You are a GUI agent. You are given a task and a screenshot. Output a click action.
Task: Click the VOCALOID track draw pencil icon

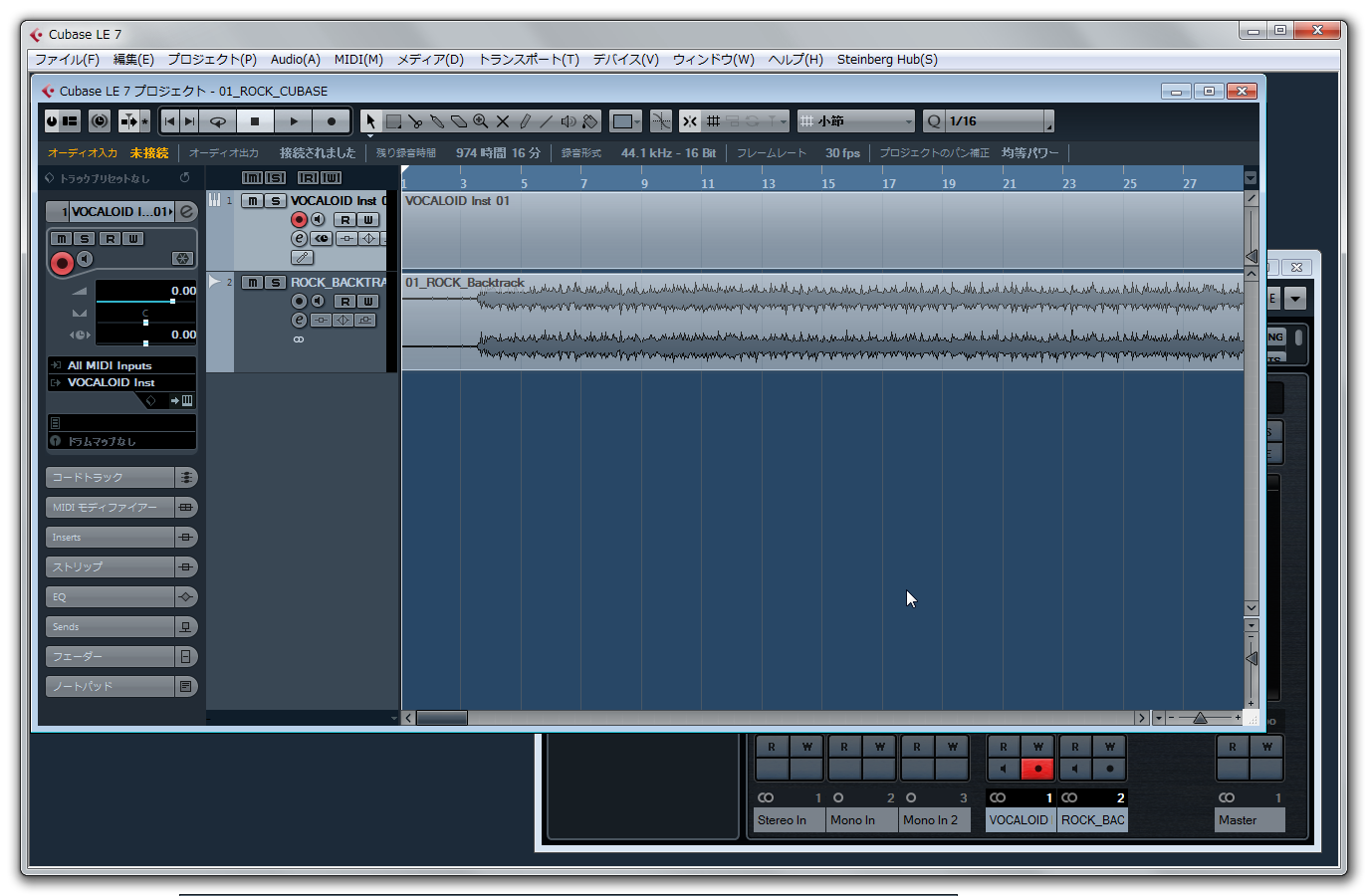click(302, 258)
